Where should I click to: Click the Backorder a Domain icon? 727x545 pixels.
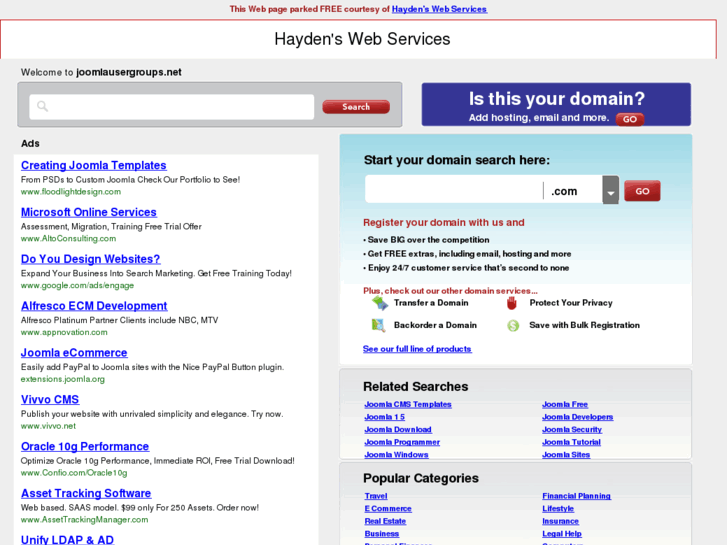tap(378, 325)
